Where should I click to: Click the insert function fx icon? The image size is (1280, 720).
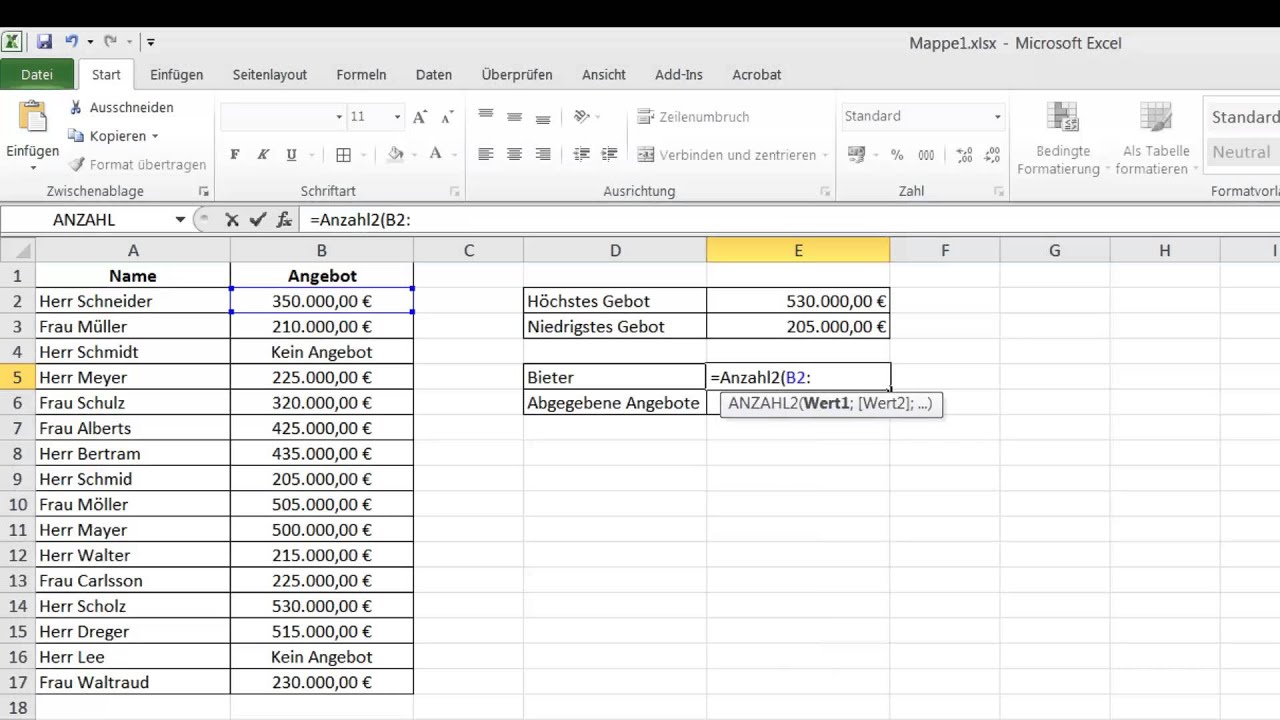(284, 220)
